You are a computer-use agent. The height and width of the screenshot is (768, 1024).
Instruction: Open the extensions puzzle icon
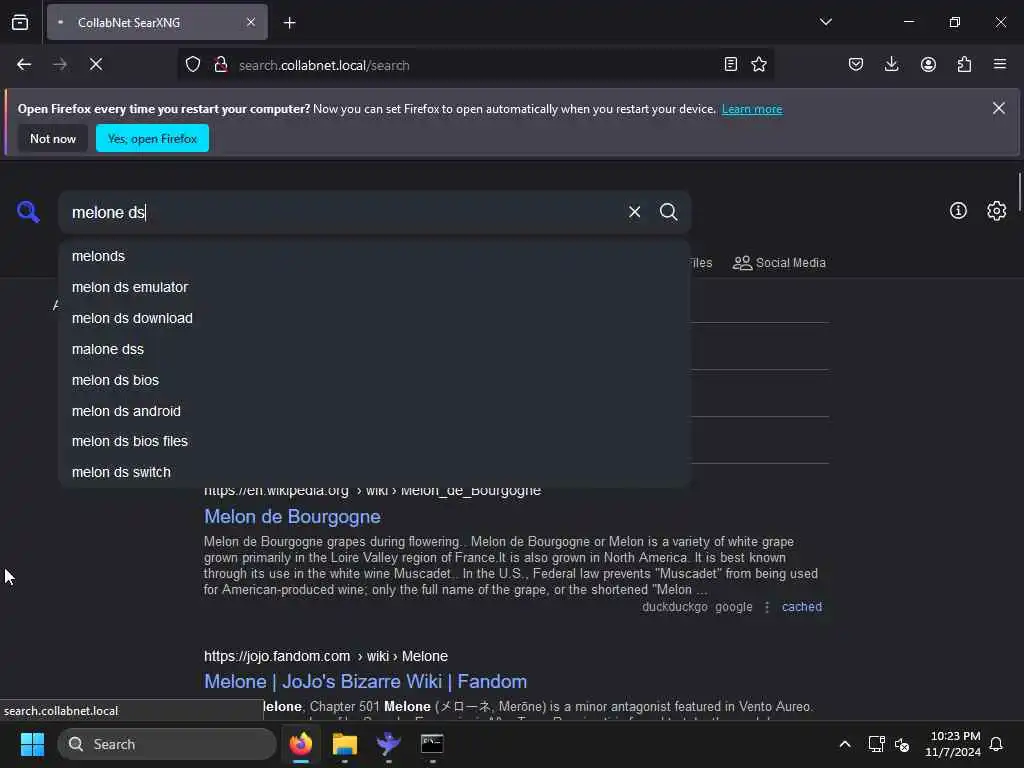(964, 65)
